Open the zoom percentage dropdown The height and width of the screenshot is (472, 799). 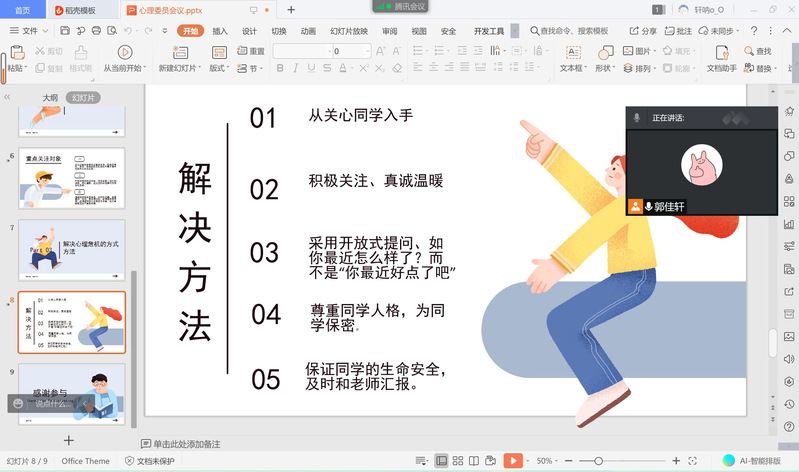coord(548,461)
